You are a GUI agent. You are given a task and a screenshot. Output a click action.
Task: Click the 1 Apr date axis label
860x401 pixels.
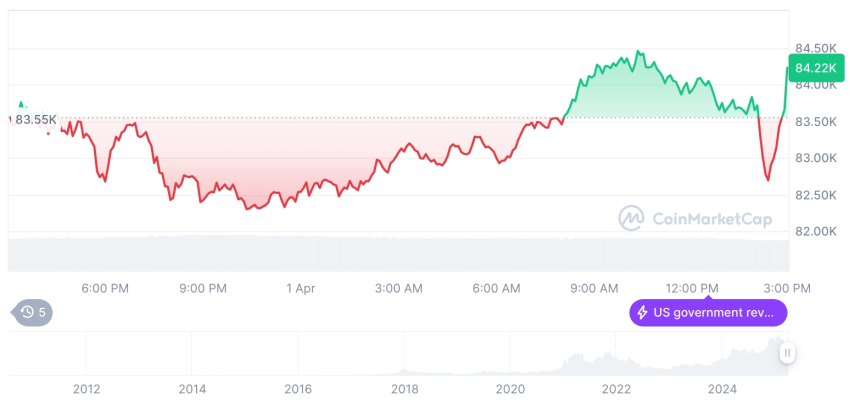(300, 288)
